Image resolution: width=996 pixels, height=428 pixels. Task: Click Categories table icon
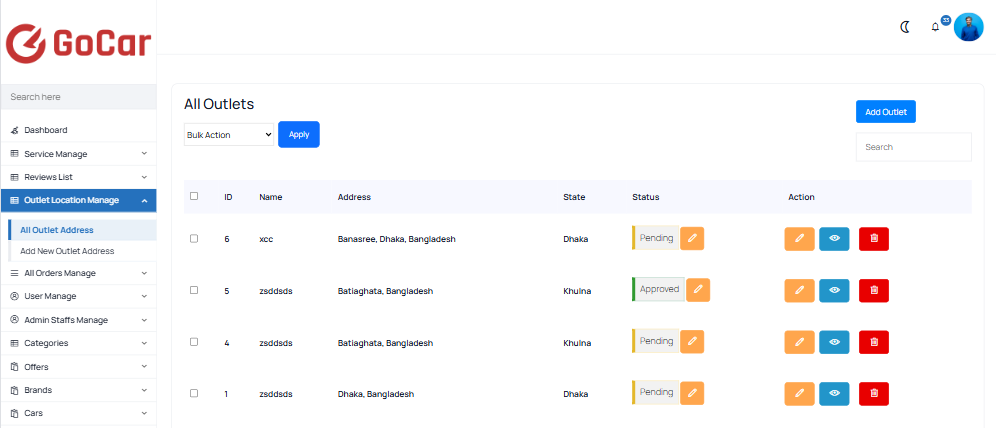point(15,343)
